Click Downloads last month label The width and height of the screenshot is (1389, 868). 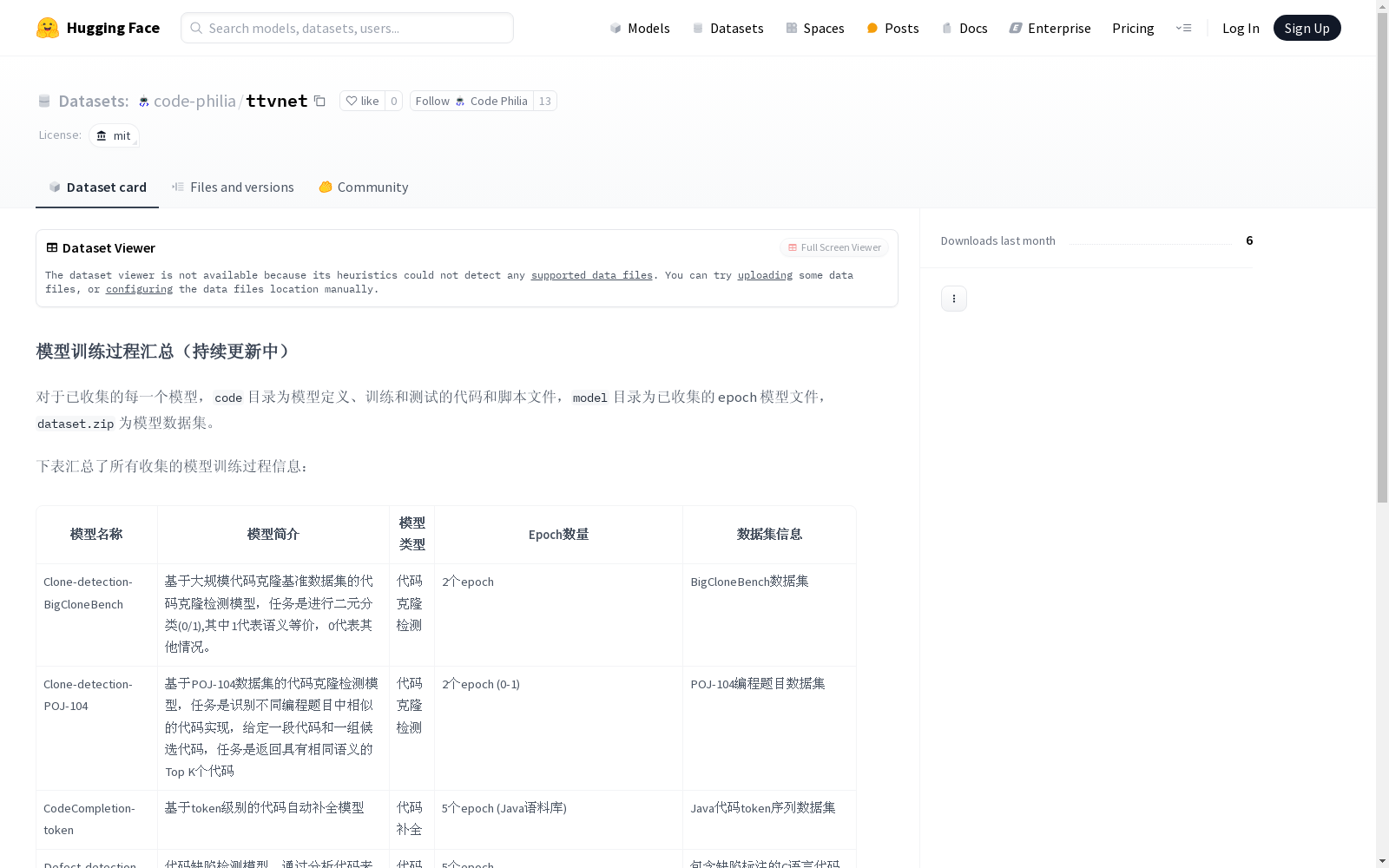[997, 240]
